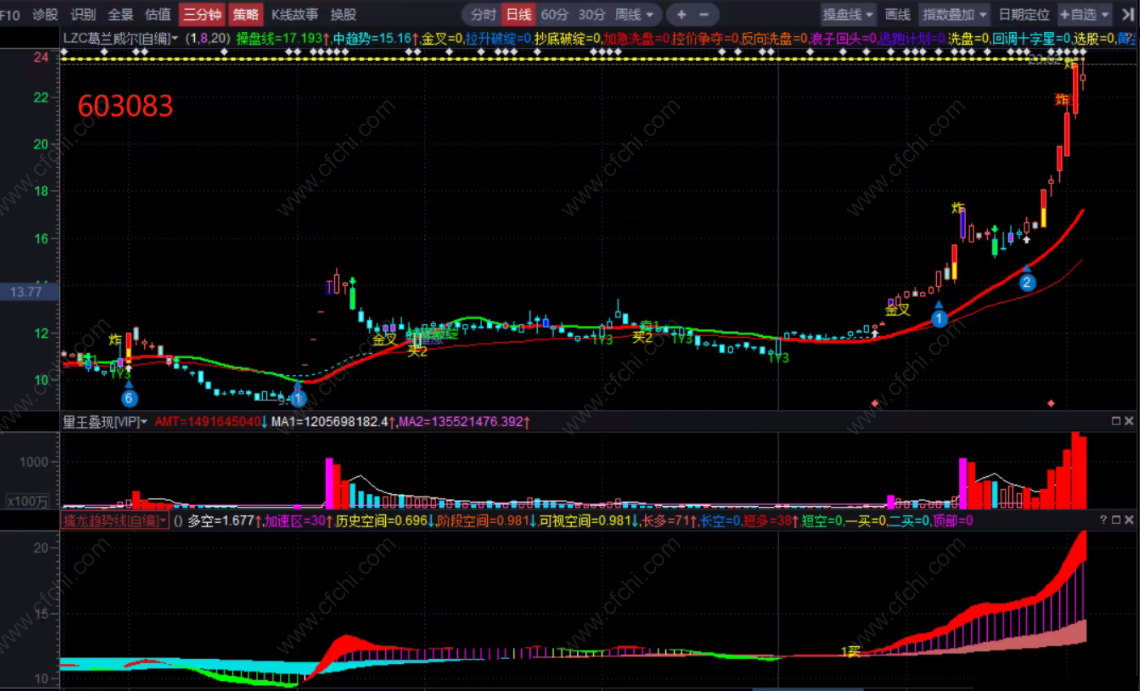Open the F10 company info page

(10, 15)
